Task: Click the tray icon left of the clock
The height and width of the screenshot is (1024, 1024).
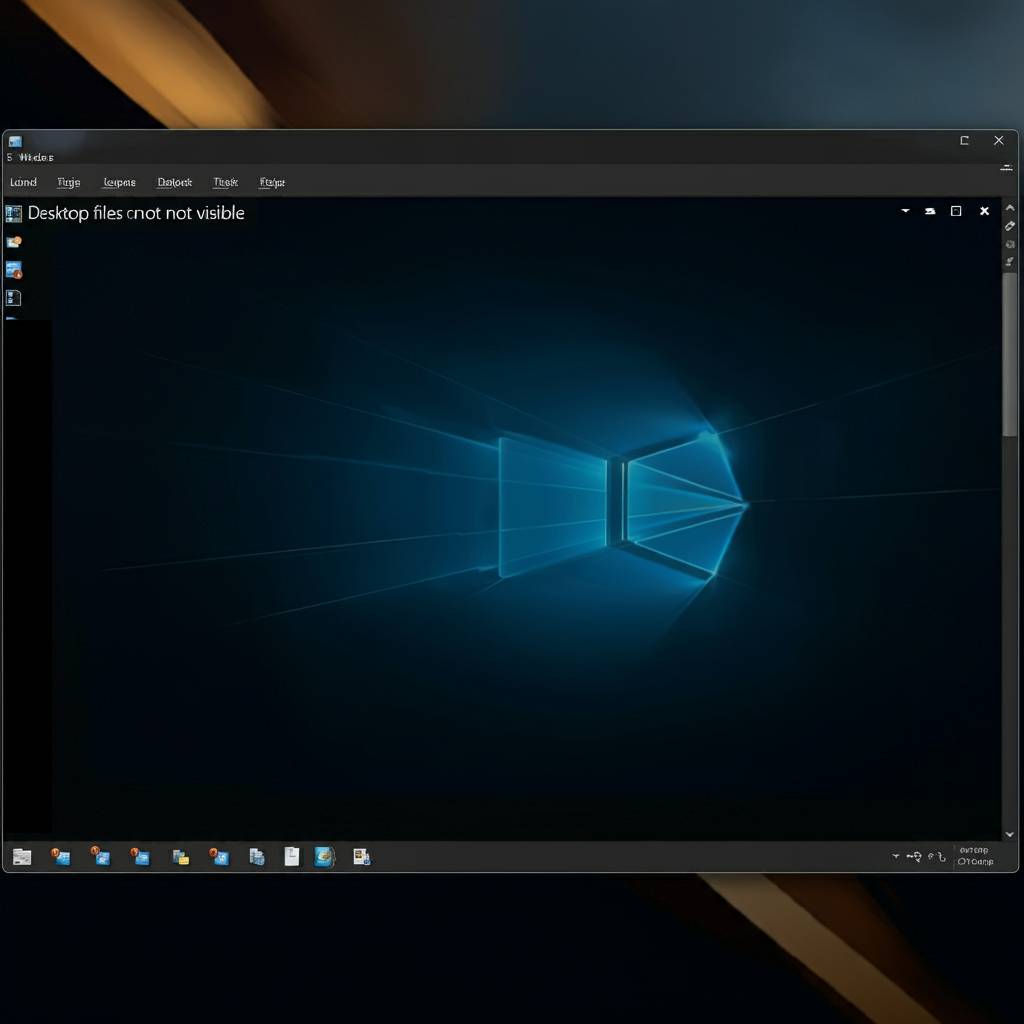Action: (936, 856)
